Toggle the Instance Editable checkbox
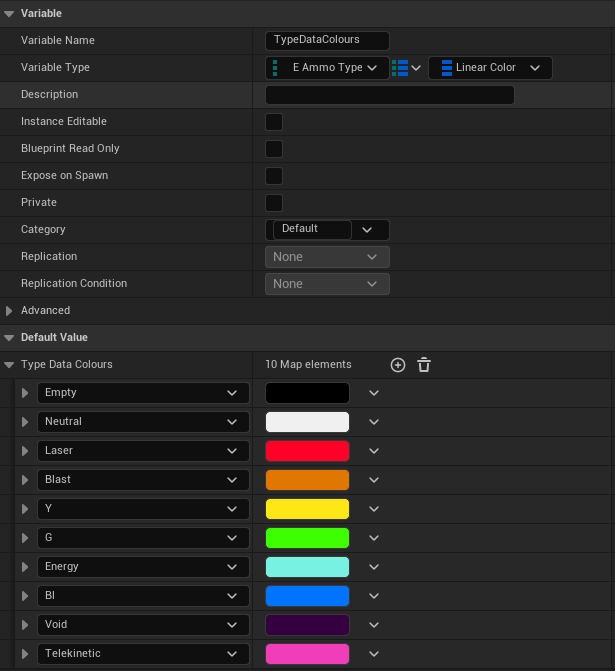The width and height of the screenshot is (615, 671). point(274,122)
